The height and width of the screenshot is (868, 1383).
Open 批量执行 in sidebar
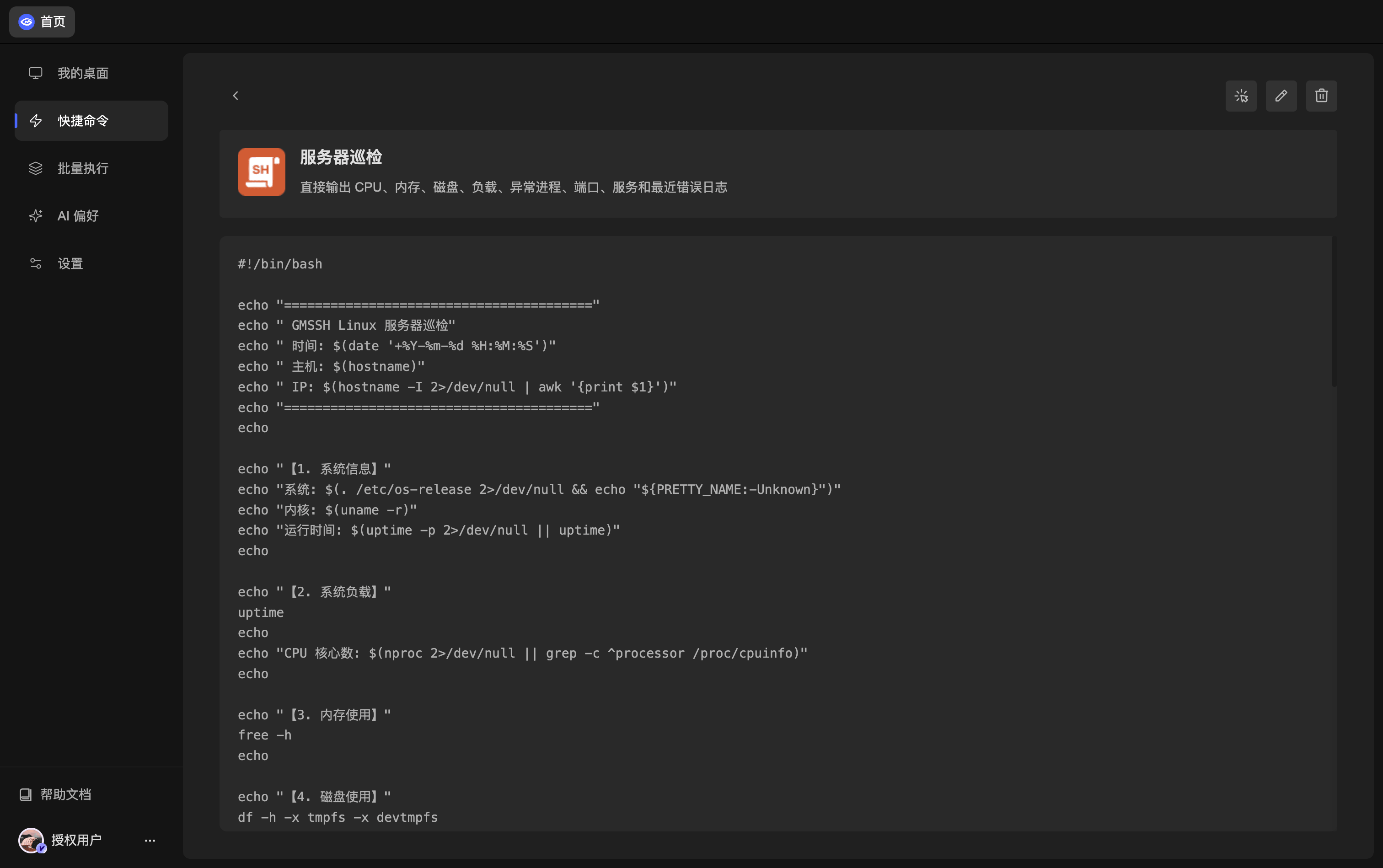pos(91,168)
